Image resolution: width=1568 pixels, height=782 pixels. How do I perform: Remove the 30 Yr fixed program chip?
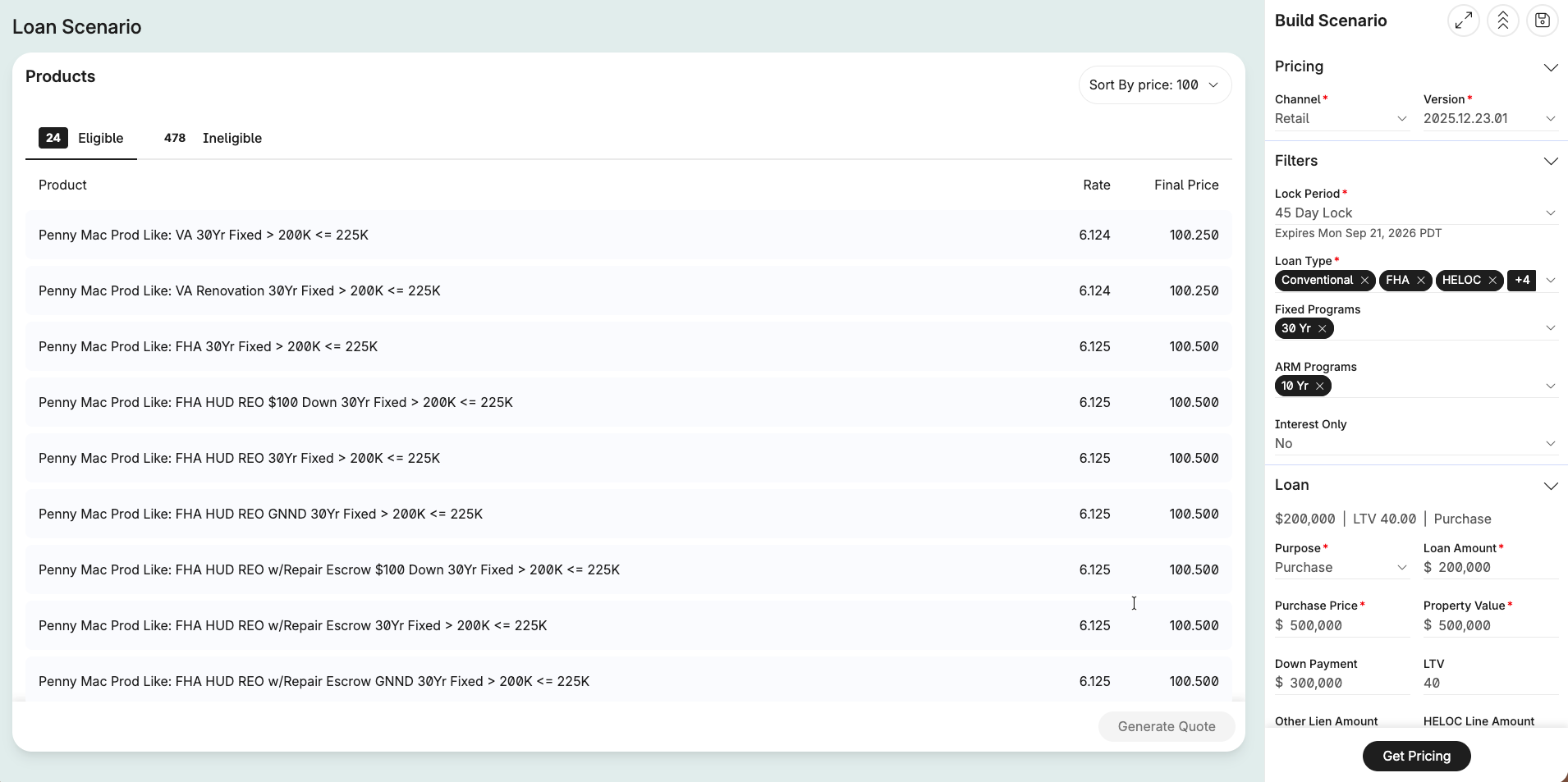(1322, 328)
